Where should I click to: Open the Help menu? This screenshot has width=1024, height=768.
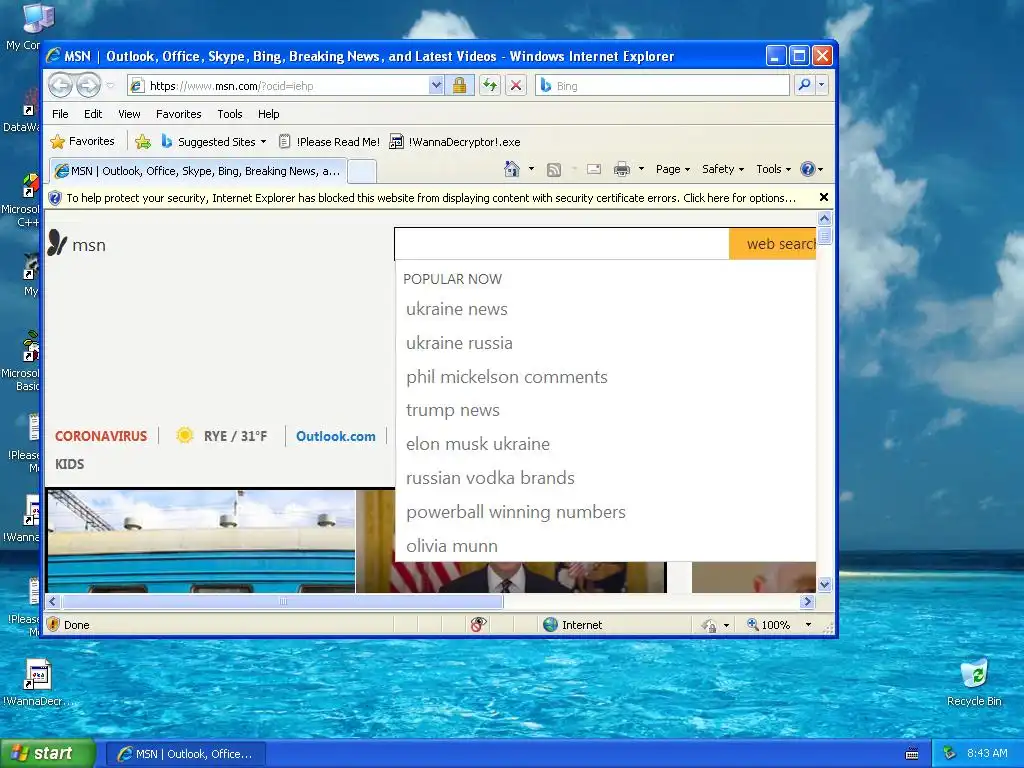tap(268, 114)
